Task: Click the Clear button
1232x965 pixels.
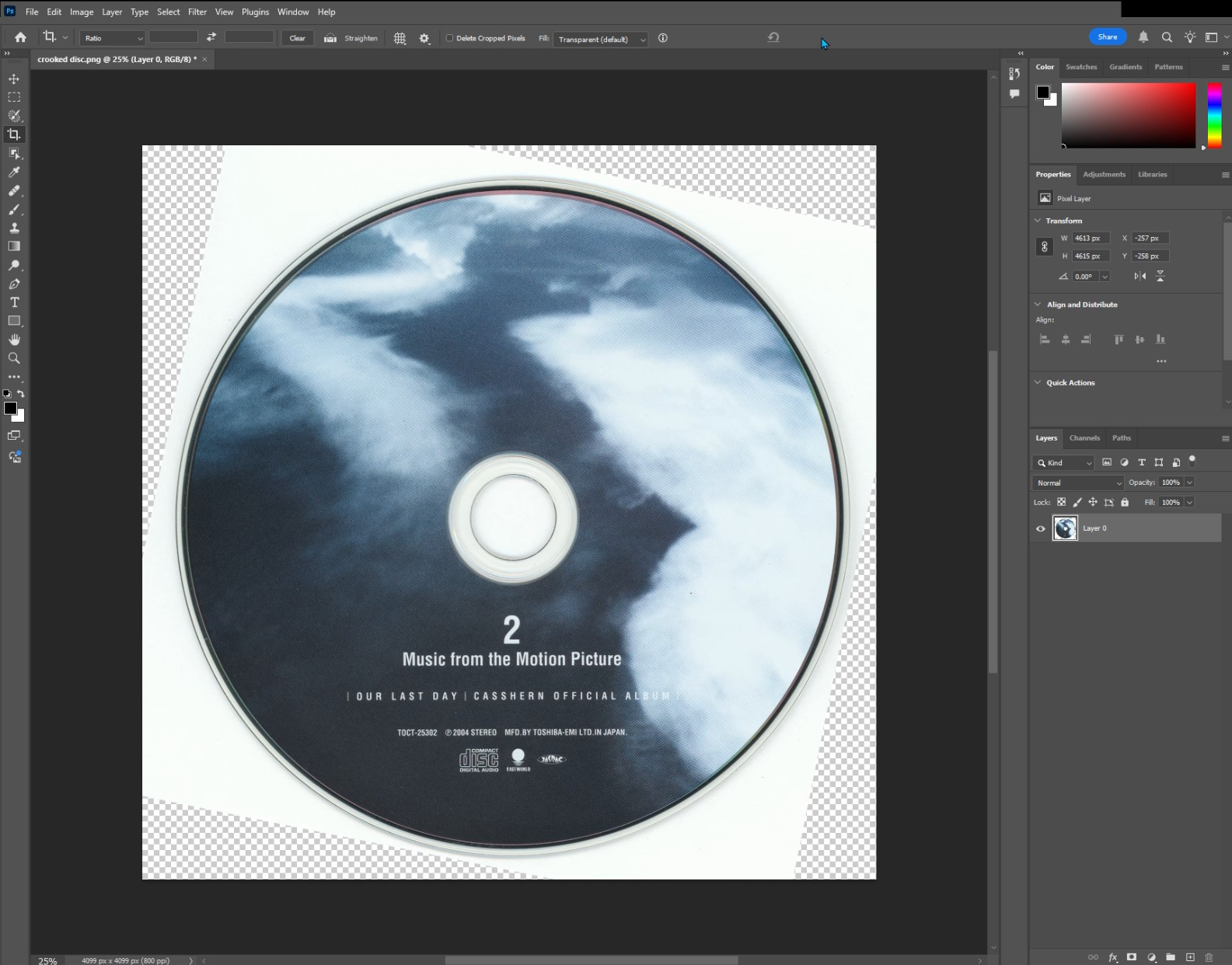Action: pyautogui.click(x=297, y=38)
